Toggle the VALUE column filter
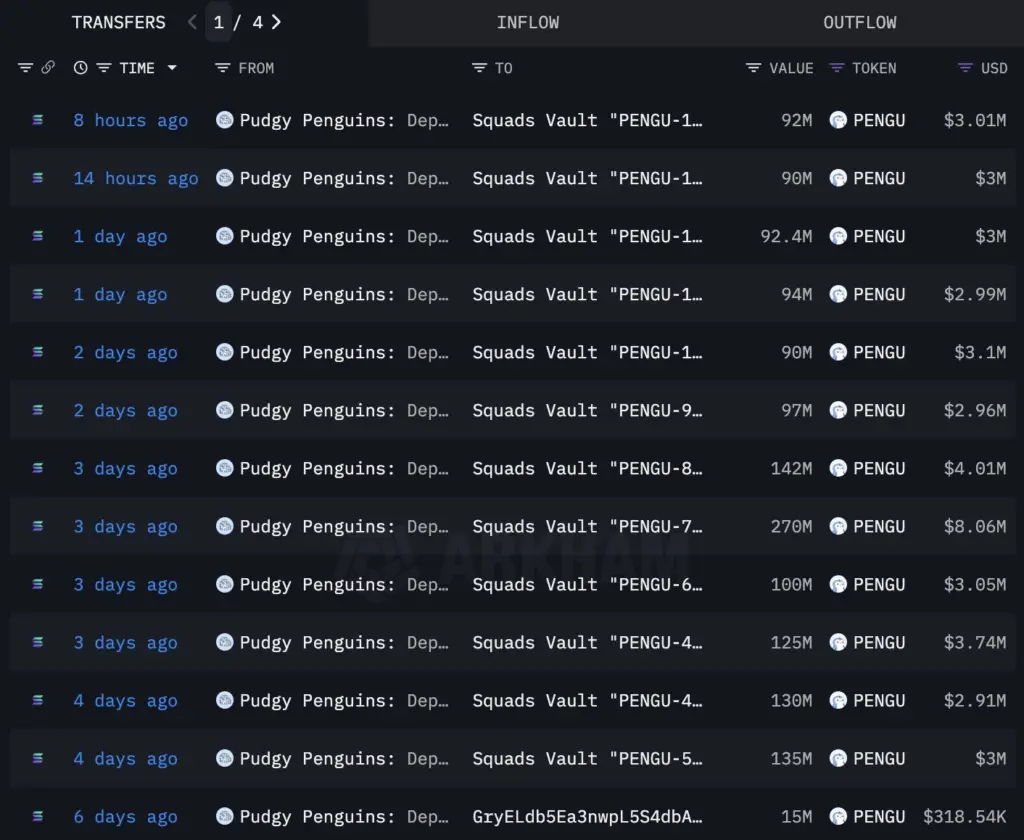 (752, 68)
